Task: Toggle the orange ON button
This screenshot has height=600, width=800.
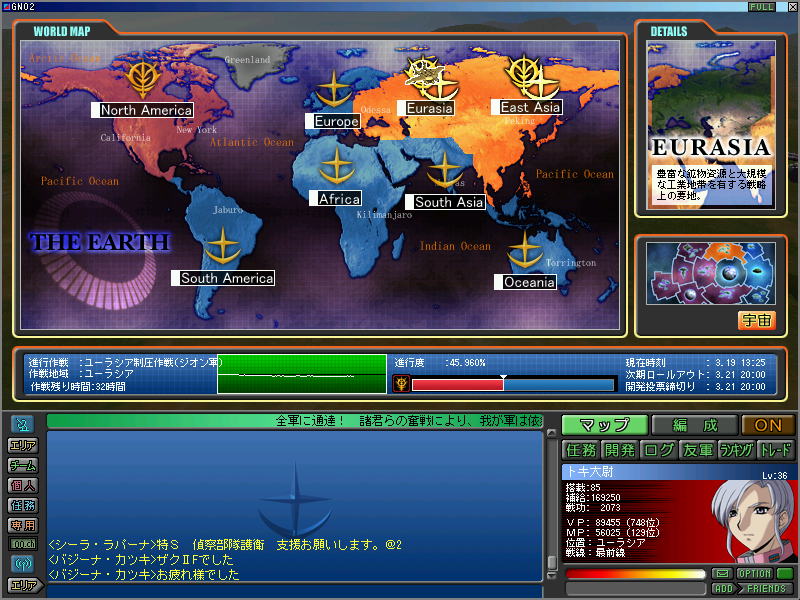Action: pos(767,425)
